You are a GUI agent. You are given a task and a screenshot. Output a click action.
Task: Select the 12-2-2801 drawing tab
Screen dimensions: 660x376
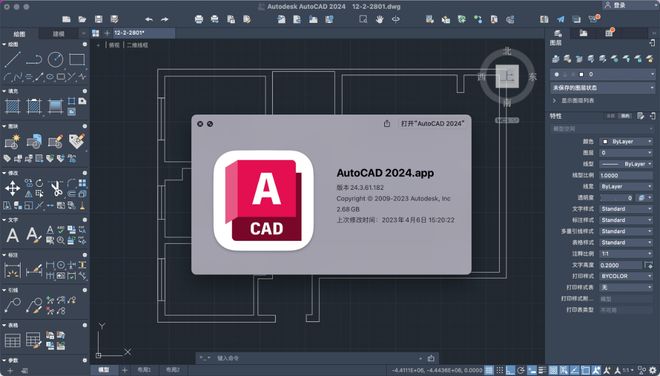click(144, 33)
